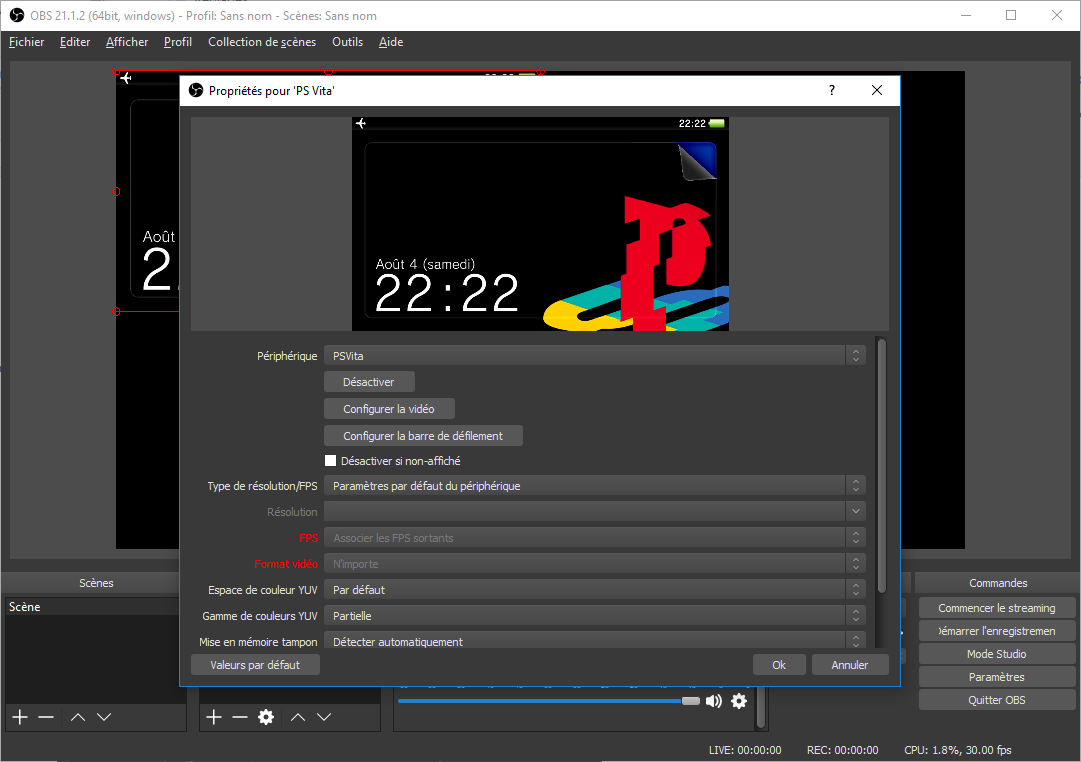
Task: Open the Profil menu
Action: tap(178, 42)
